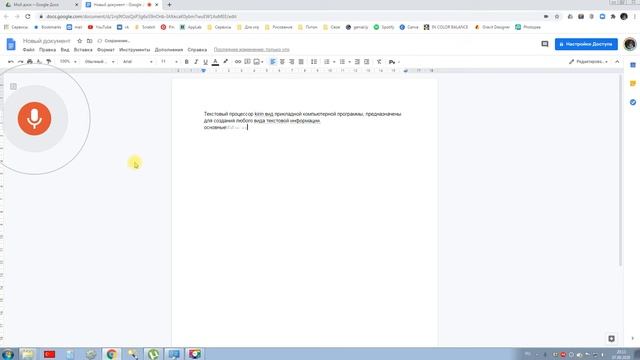Open the Arial font dropdown
Image resolution: width=640 pixels, height=360 pixels.
click(x=138, y=62)
